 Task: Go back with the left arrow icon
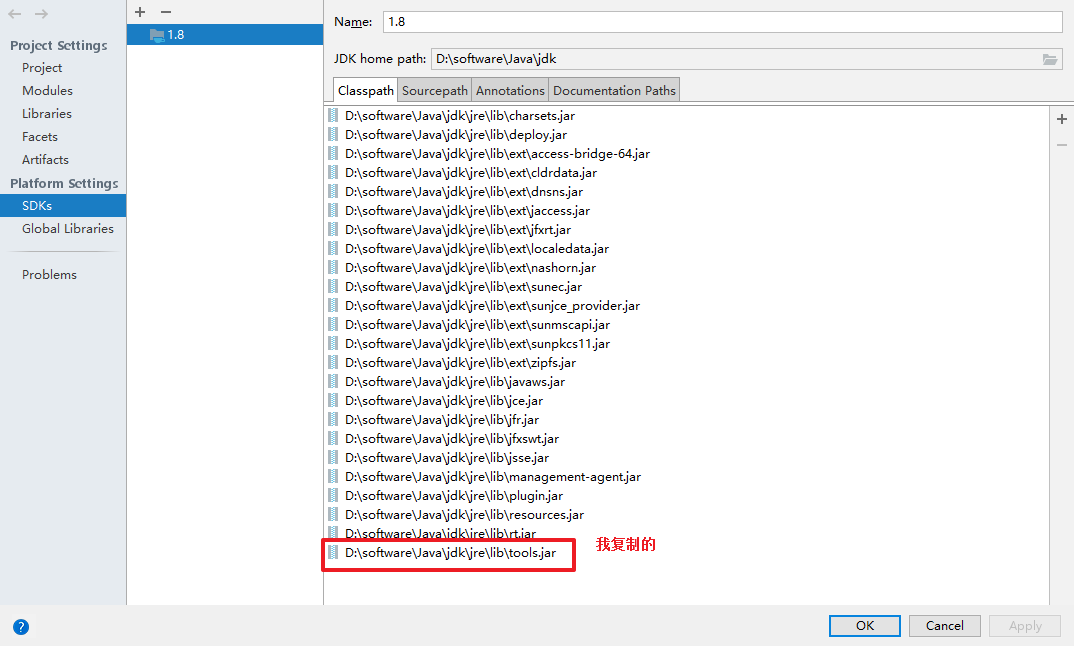14,14
